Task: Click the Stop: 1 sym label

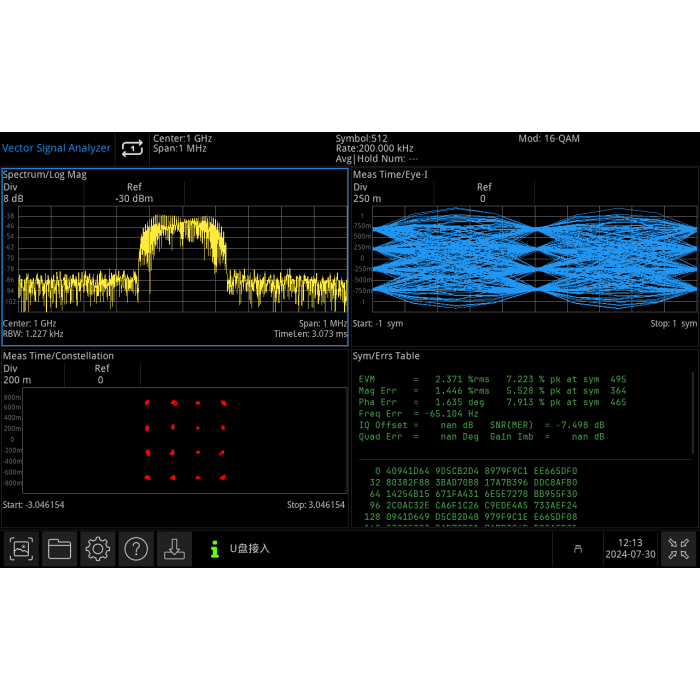Action: [x=673, y=323]
